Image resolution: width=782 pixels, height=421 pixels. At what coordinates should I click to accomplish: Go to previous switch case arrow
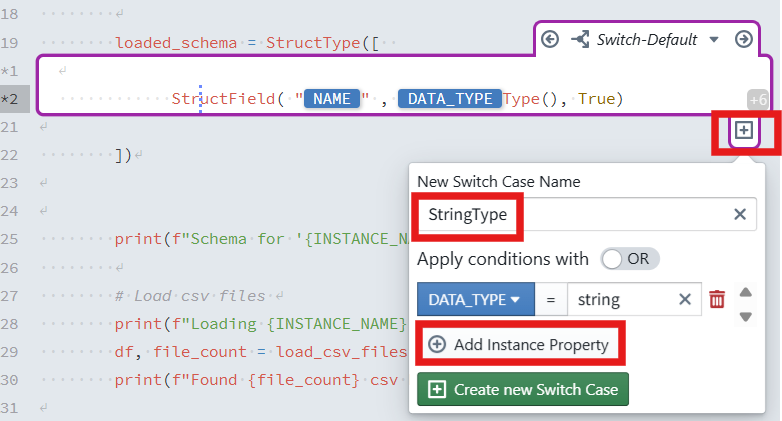550,39
